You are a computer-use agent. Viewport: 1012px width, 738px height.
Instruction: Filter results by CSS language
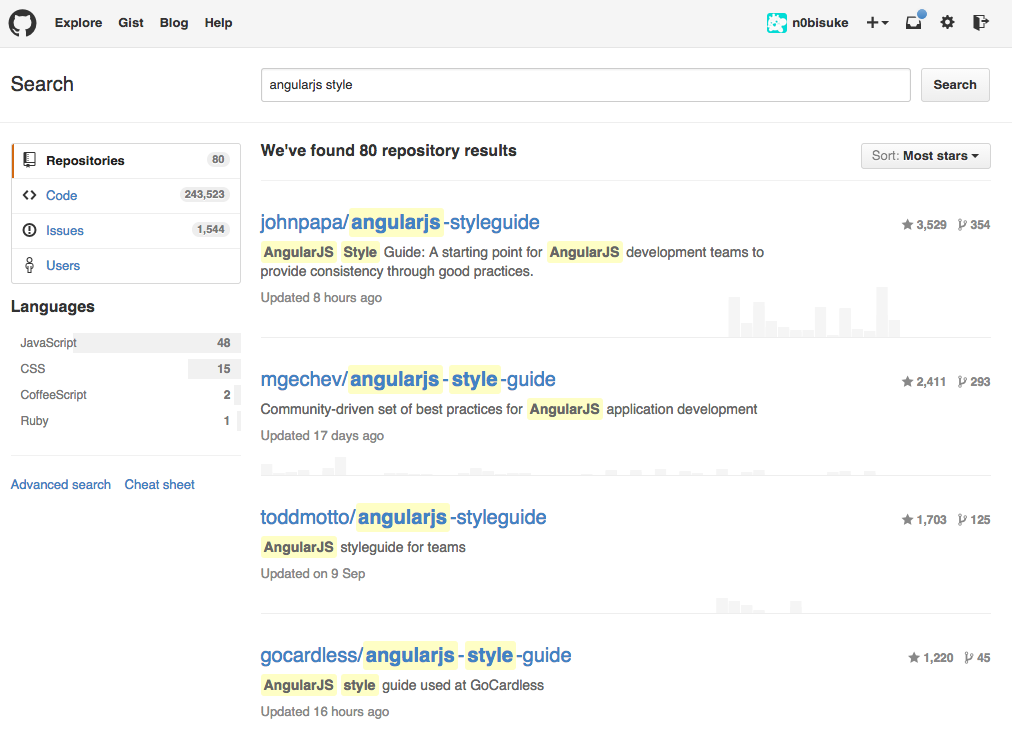[126, 369]
